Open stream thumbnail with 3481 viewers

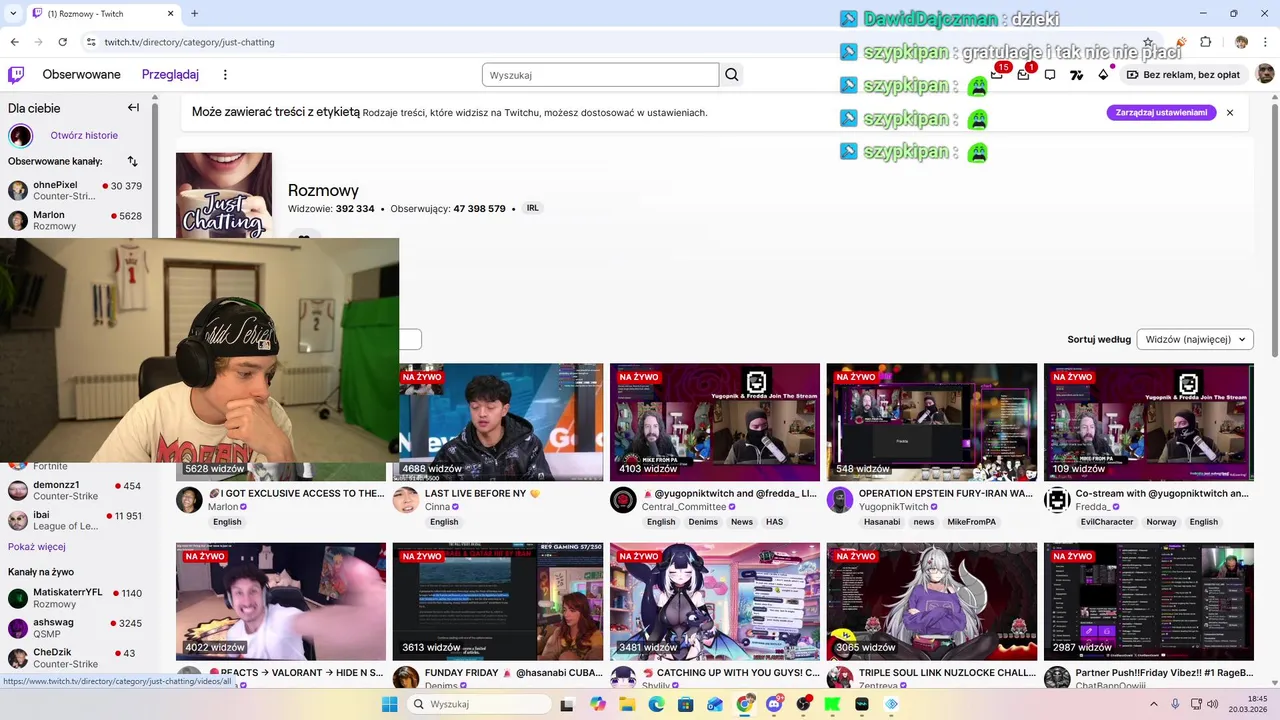click(715, 602)
